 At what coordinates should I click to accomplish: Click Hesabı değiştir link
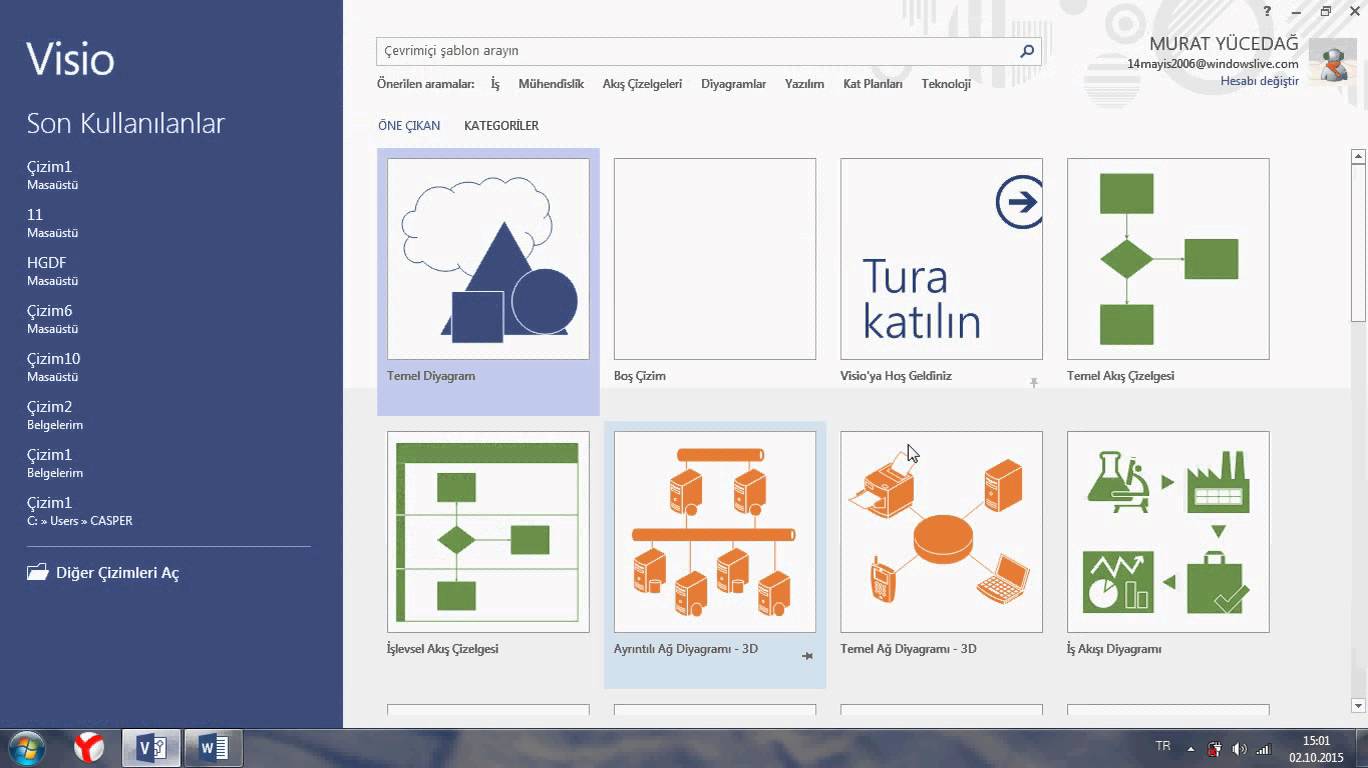click(1259, 81)
